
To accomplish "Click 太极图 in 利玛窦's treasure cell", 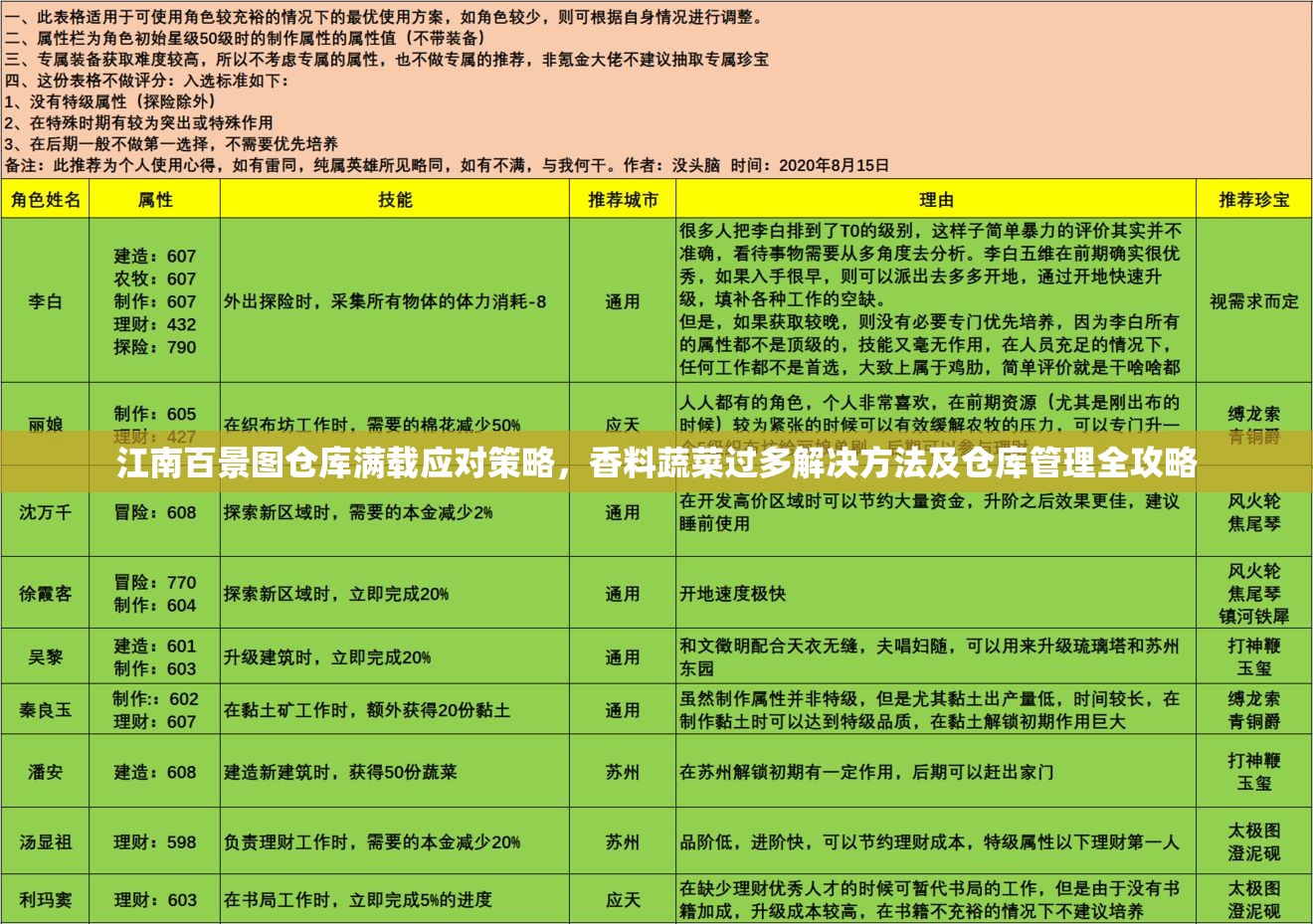I will pos(1254,888).
